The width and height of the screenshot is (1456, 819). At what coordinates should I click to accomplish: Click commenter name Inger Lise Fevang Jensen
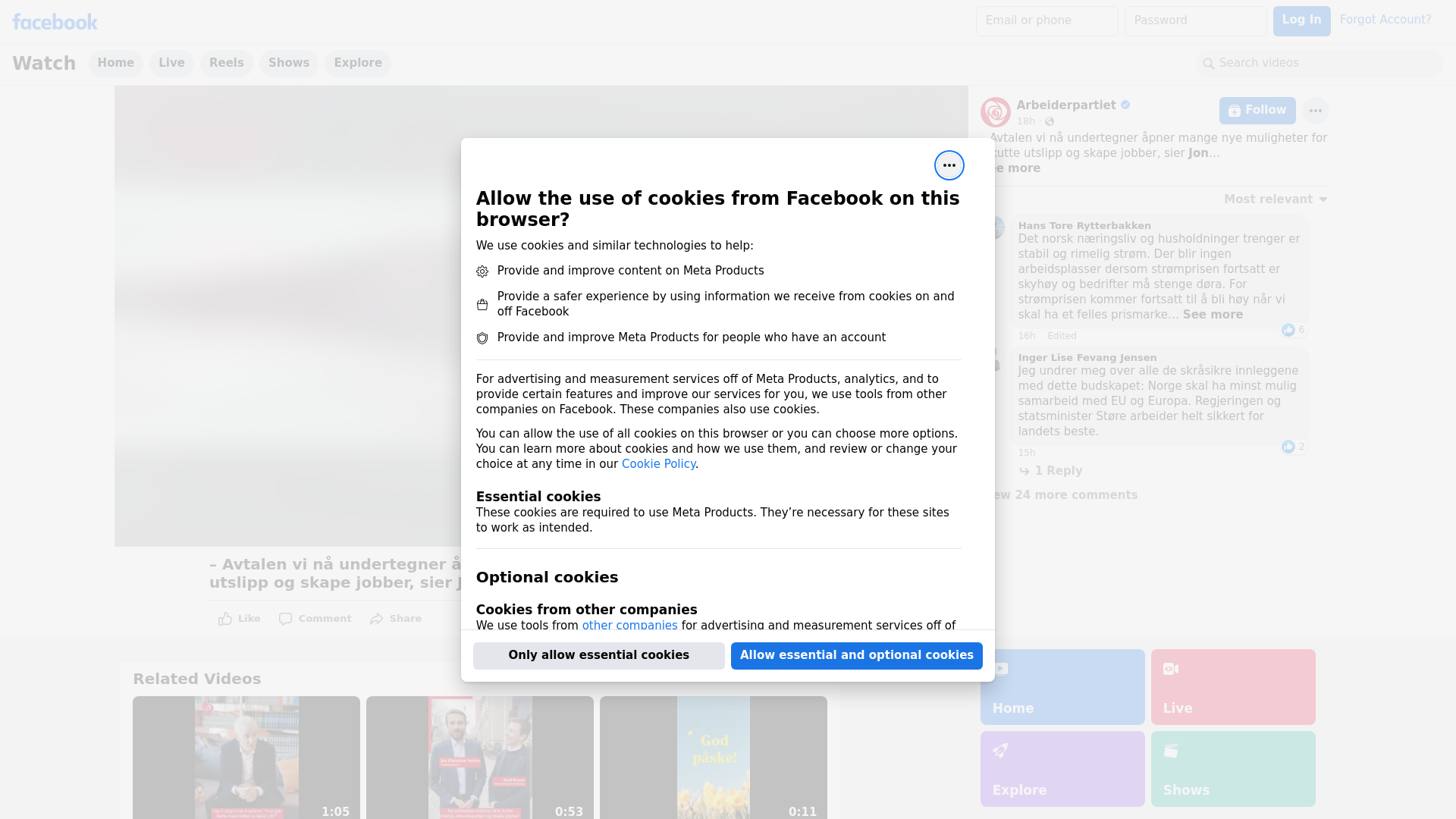[1087, 358]
